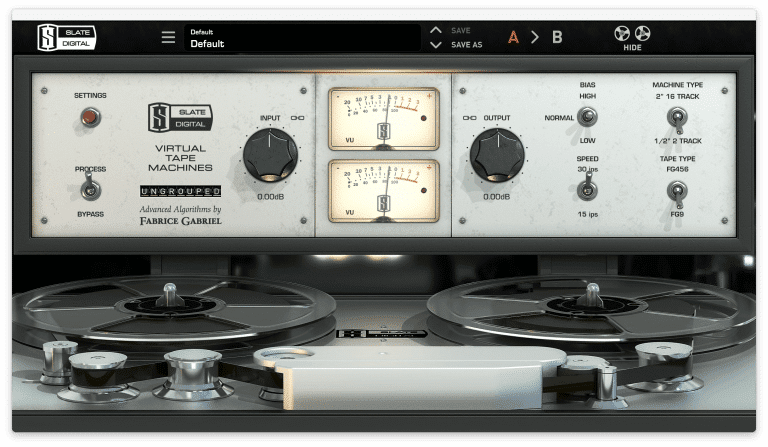The height and width of the screenshot is (447, 768).
Task: Switch to preset slot B
Action: (557, 37)
